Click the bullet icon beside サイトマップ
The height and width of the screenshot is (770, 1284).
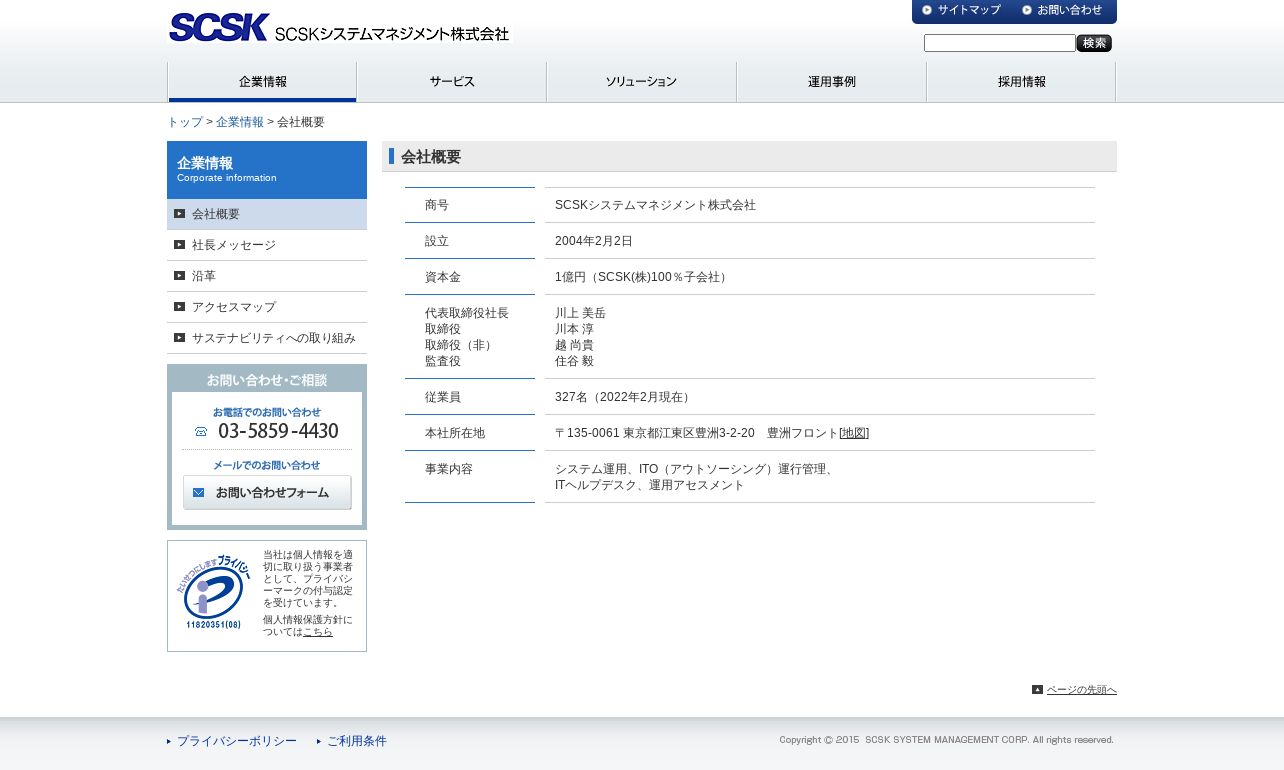(x=927, y=10)
